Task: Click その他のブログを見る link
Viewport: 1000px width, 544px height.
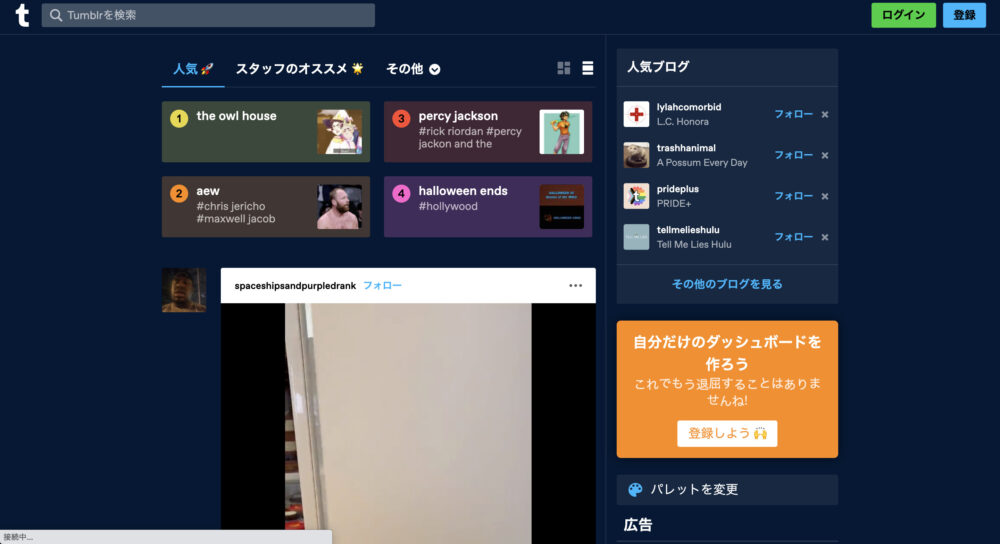Action: click(x=727, y=284)
